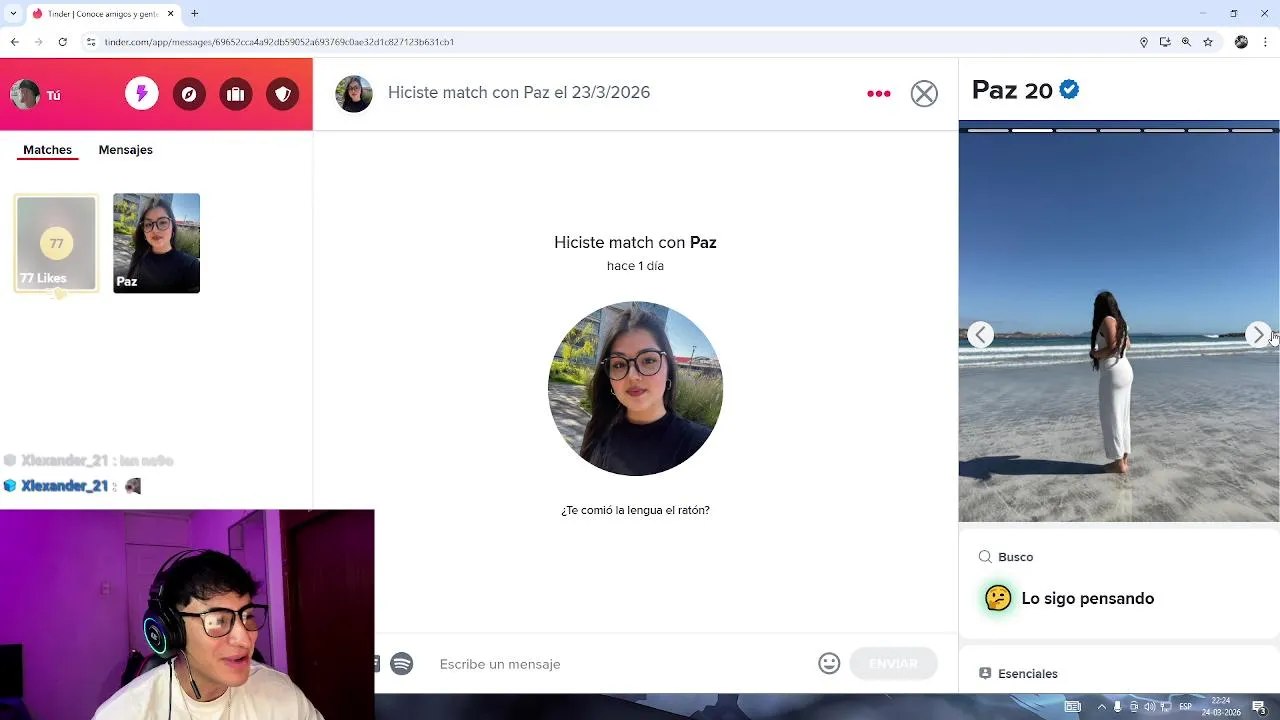Open the 77 Likes blurred card
The width and height of the screenshot is (1280, 720).
point(56,243)
